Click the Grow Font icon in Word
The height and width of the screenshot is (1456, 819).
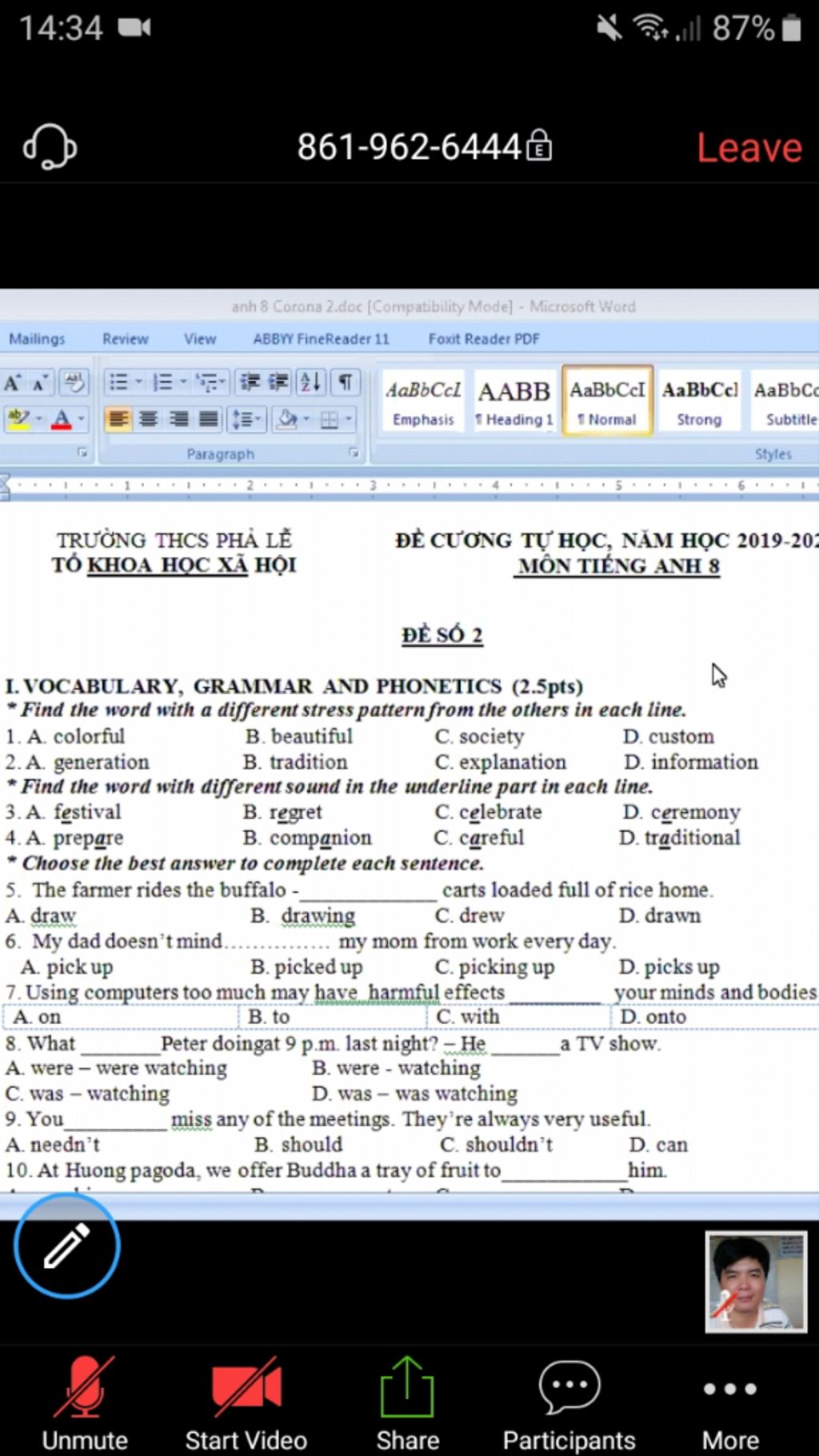click(x=14, y=382)
